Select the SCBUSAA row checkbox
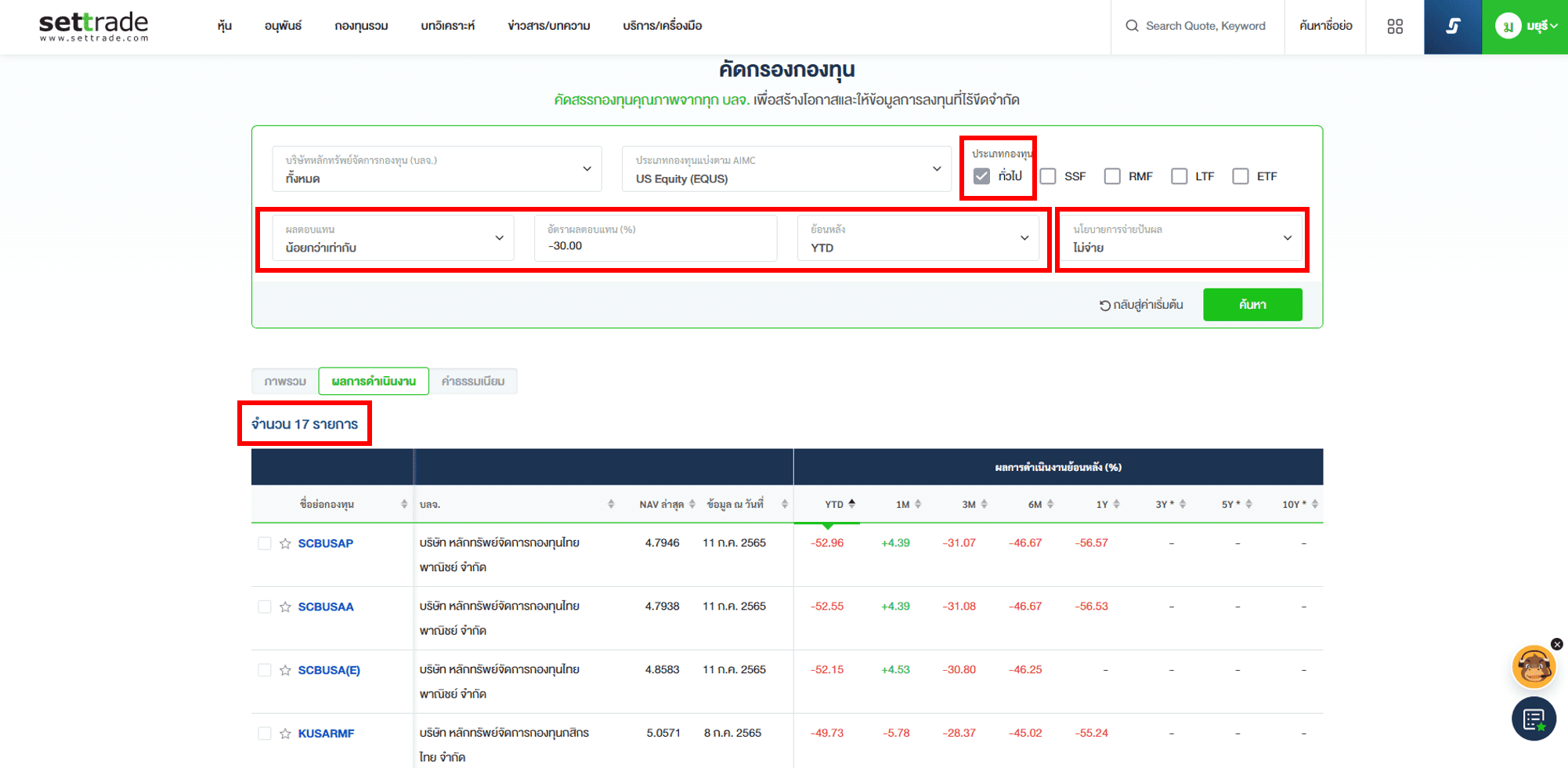This screenshot has width=1568, height=768. pyautogui.click(x=265, y=607)
